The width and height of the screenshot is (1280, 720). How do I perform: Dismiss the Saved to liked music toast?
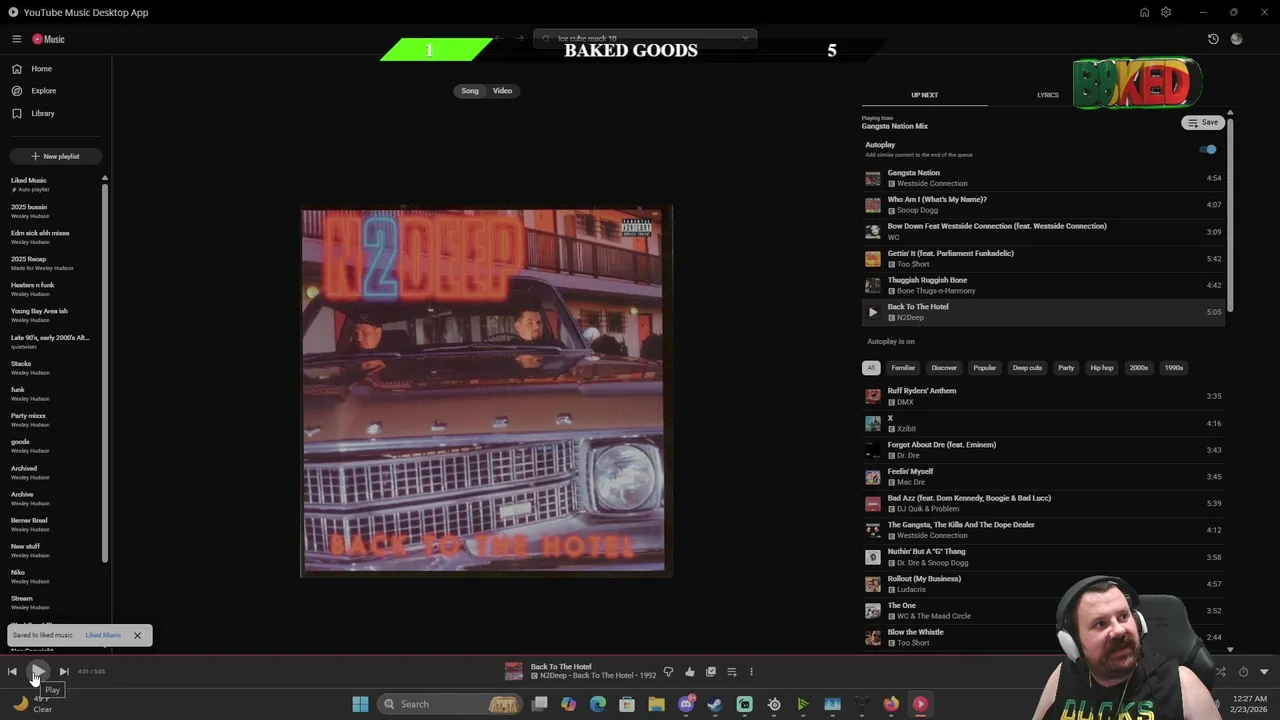(x=137, y=635)
